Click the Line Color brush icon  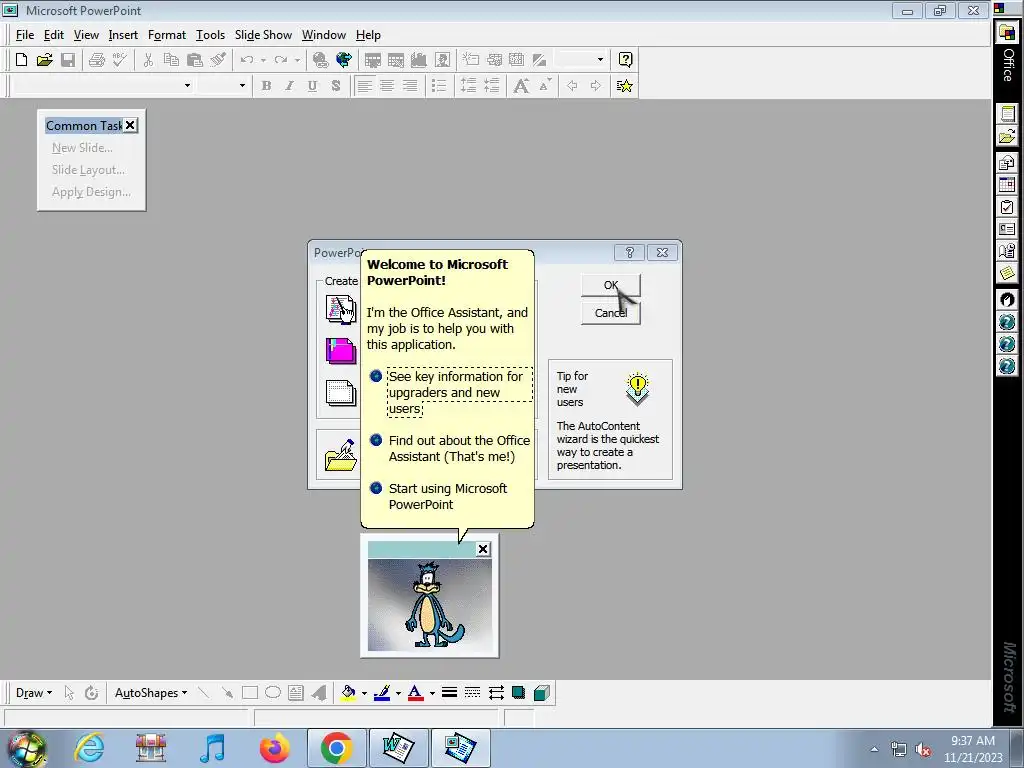coord(382,693)
